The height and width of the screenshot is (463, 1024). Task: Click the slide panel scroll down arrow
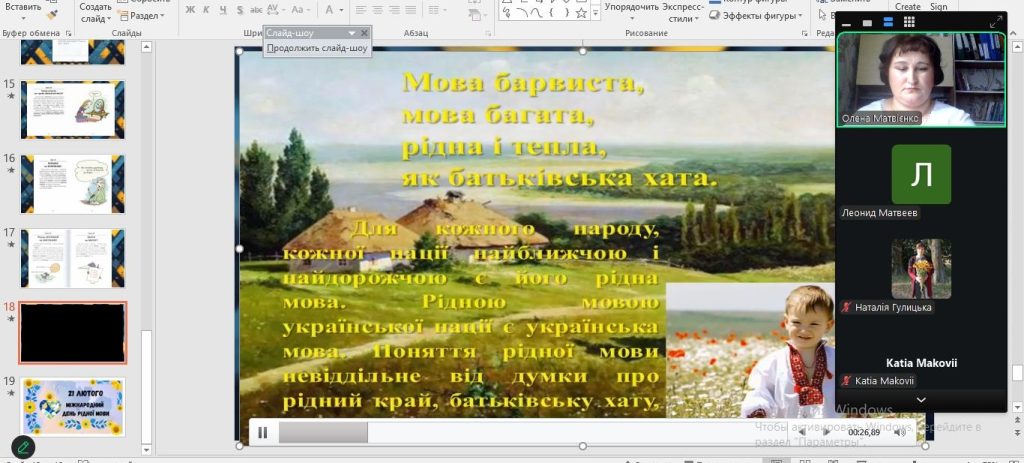tap(146, 450)
